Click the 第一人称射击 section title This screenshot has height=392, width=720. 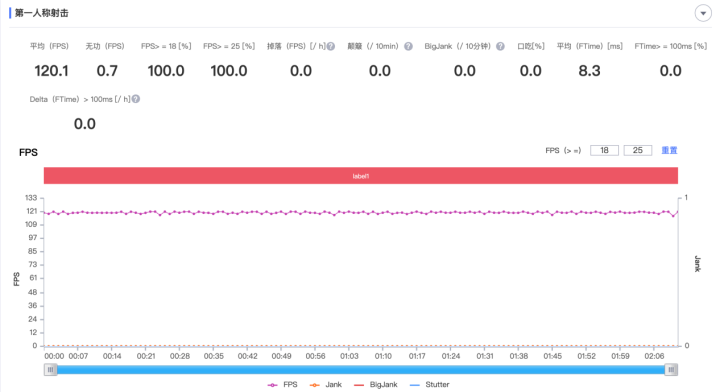[42, 13]
